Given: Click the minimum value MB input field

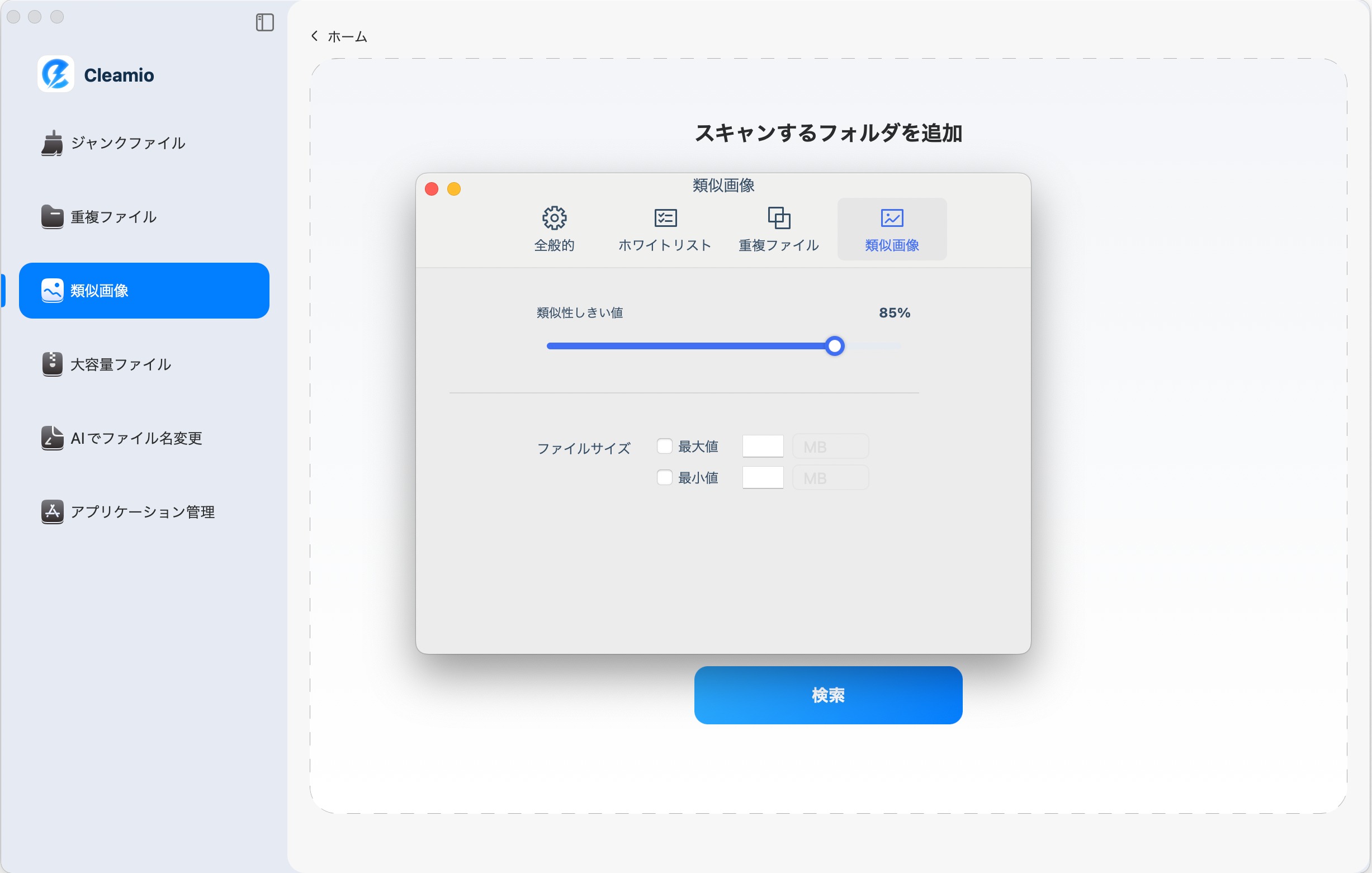Looking at the screenshot, I should [x=763, y=478].
